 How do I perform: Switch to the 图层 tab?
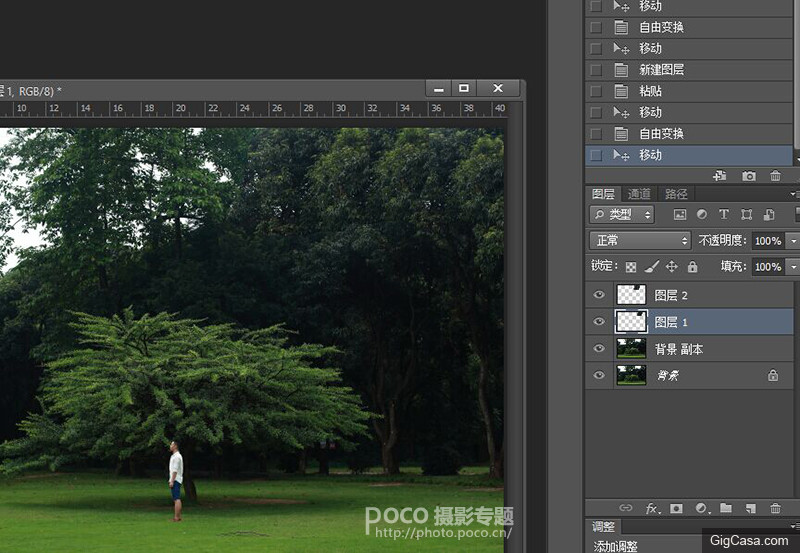[603, 194]
